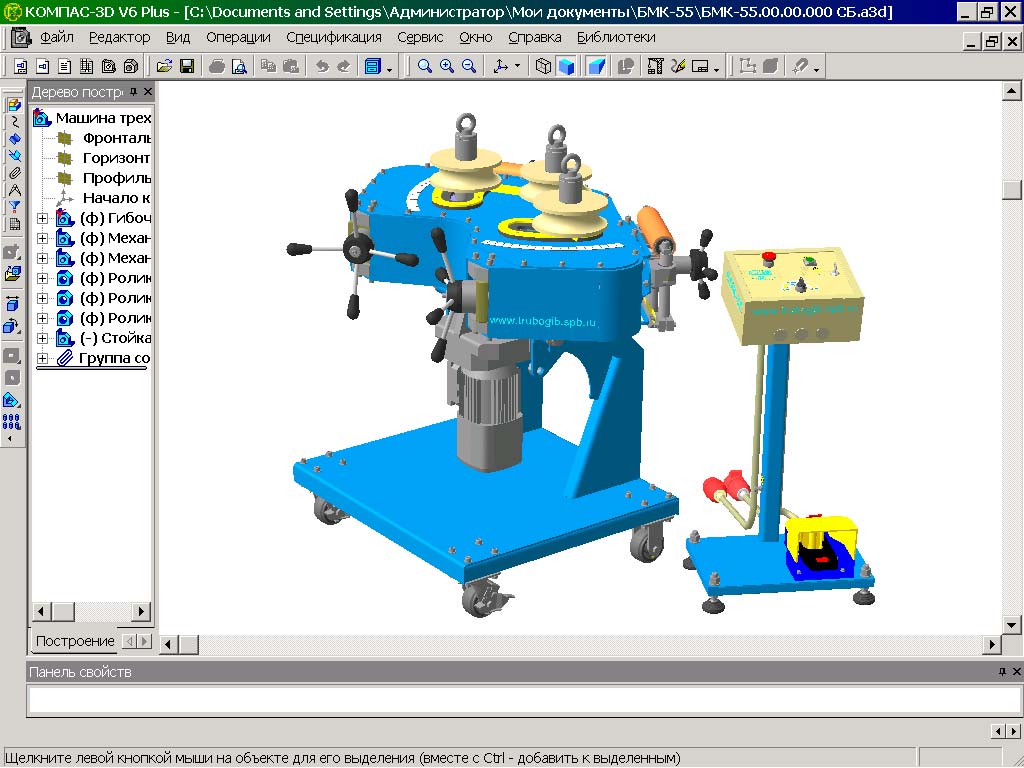Image resolution: width=1024 pixels, height=768 pixels.
Task: Select the paperclip mates tool in left toolbar
Action: pyautogui.click(x=14, y=173)
